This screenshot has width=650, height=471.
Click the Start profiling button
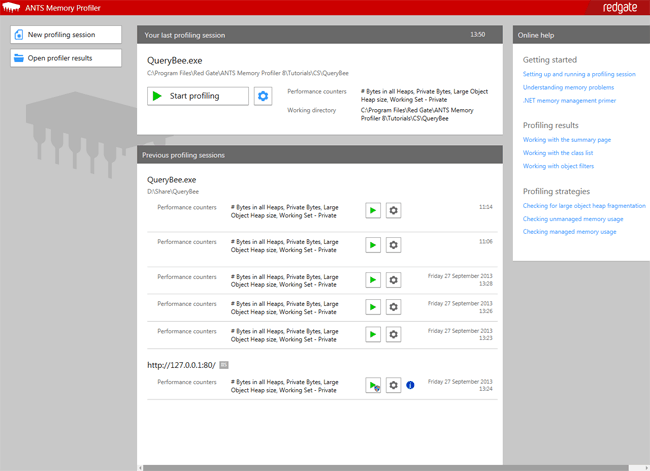point(197,96)
